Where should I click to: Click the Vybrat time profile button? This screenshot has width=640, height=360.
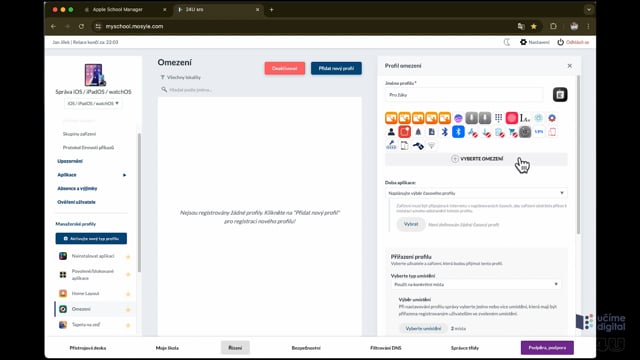click(x=411, y=224)
